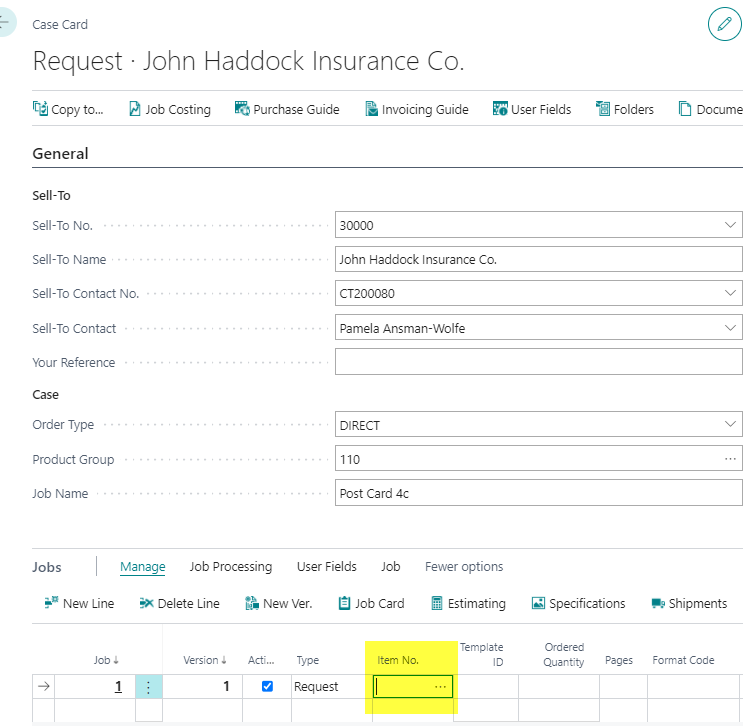Click the Type cell showing Request
This screenshot has height=726, width=743.
[x=332, y=687]
